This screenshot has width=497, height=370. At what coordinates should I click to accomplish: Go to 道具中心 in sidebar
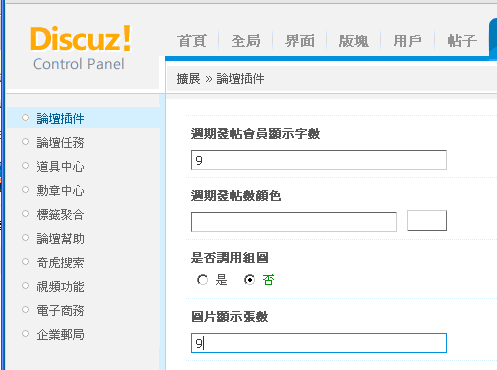point(60,166)
